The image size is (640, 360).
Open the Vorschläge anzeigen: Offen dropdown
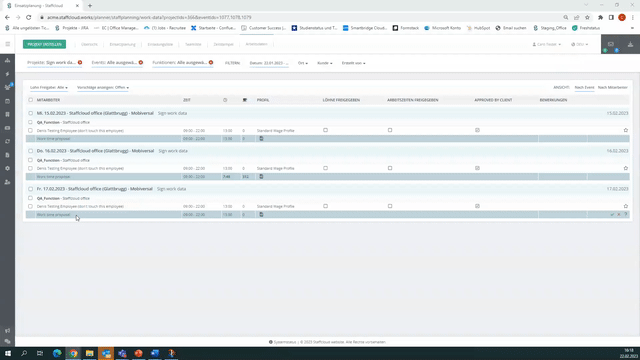point(103,87)
